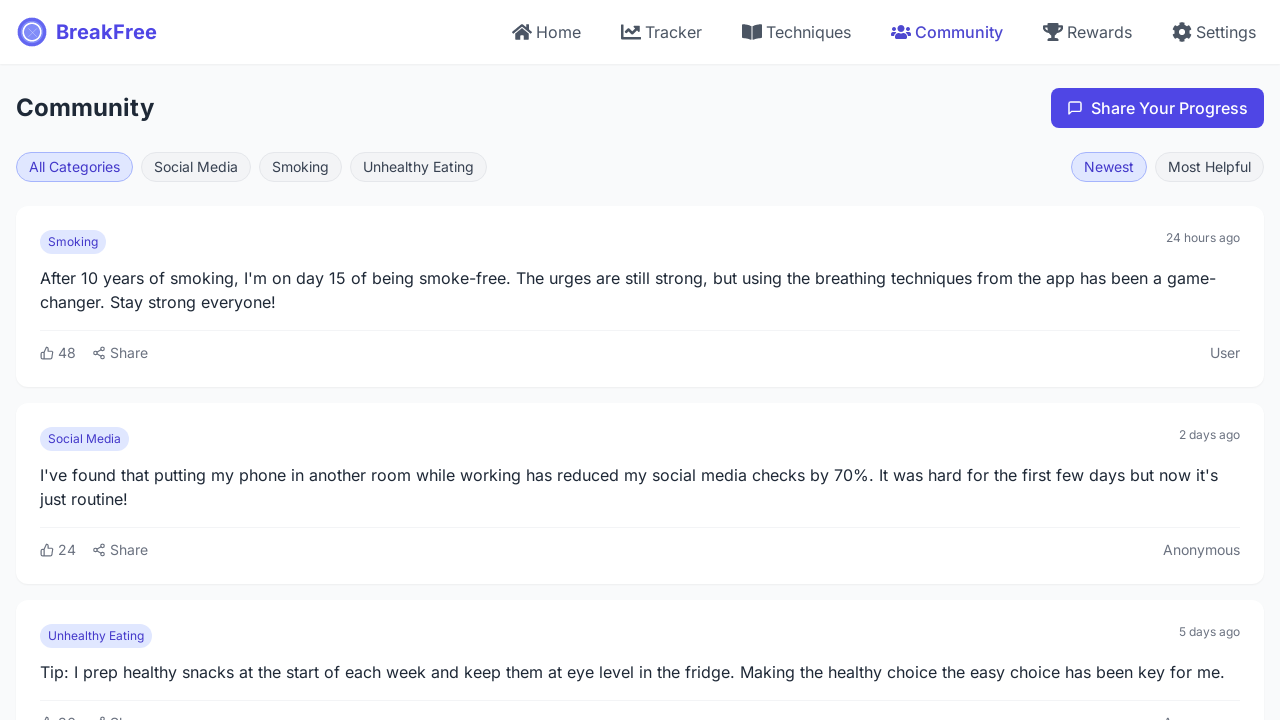Share the smoke-free day 15 post
Viewport: 1280px width, 720px height.
[x=120, y=353]
